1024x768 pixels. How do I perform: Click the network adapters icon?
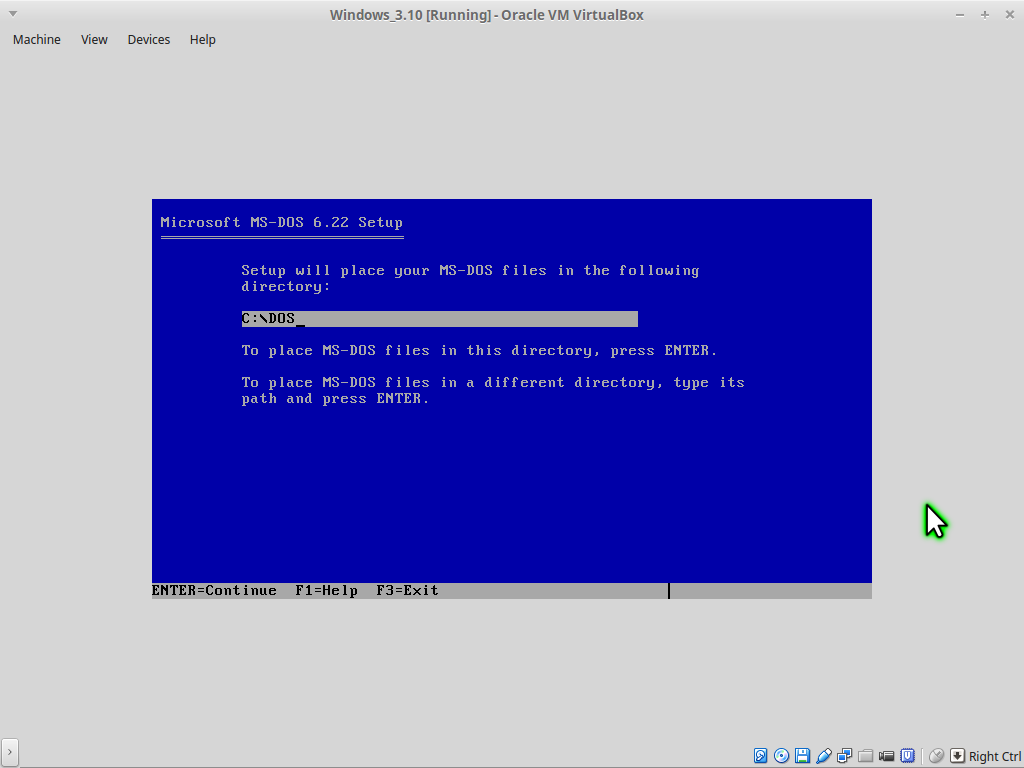845,756
